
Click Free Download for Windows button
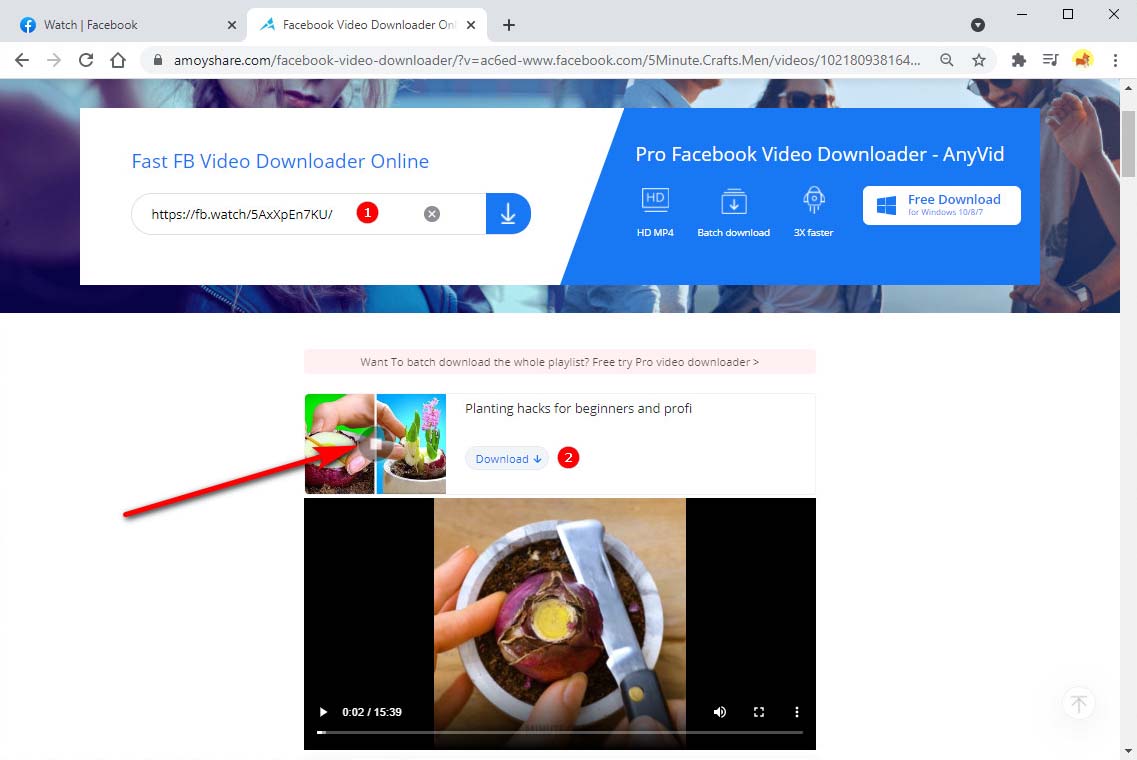pos(941,205)
